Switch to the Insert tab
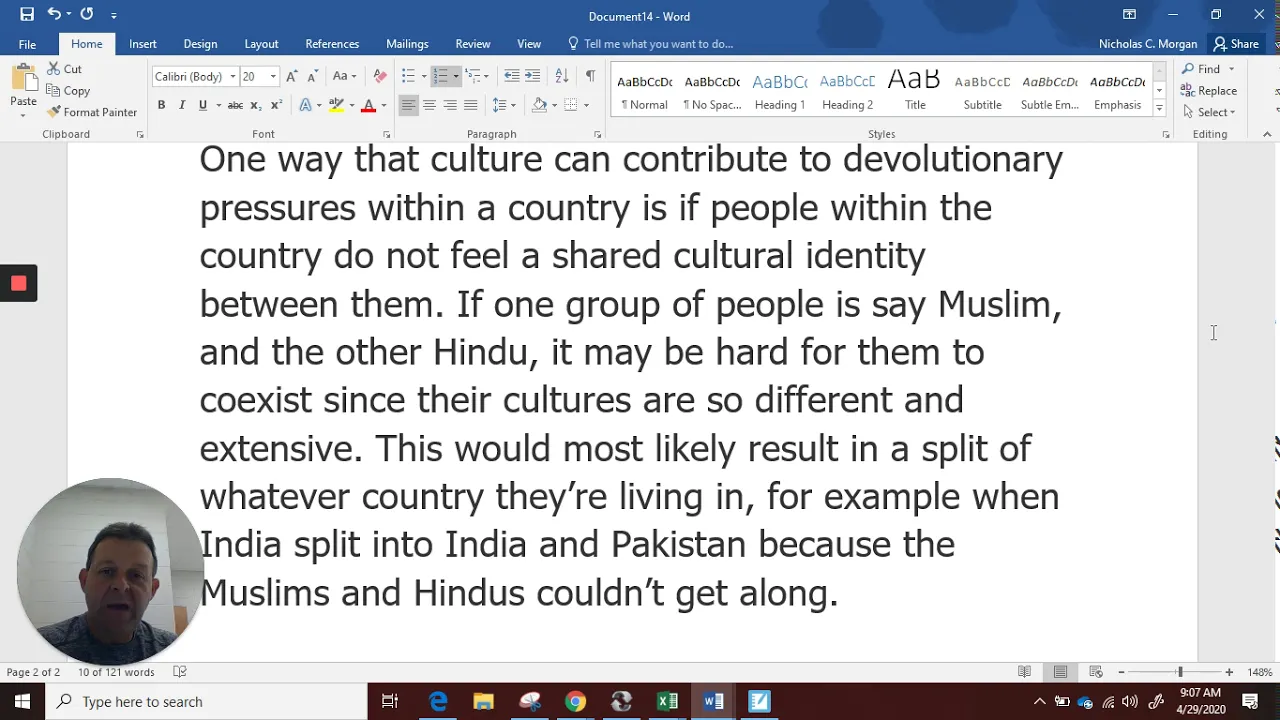 [142, 44]
